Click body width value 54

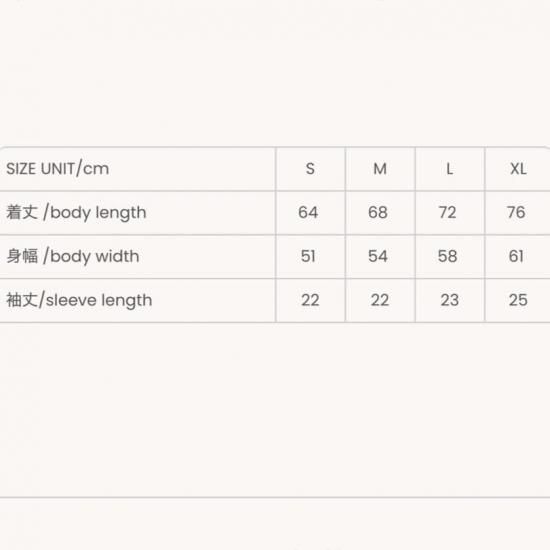[378, 256]
